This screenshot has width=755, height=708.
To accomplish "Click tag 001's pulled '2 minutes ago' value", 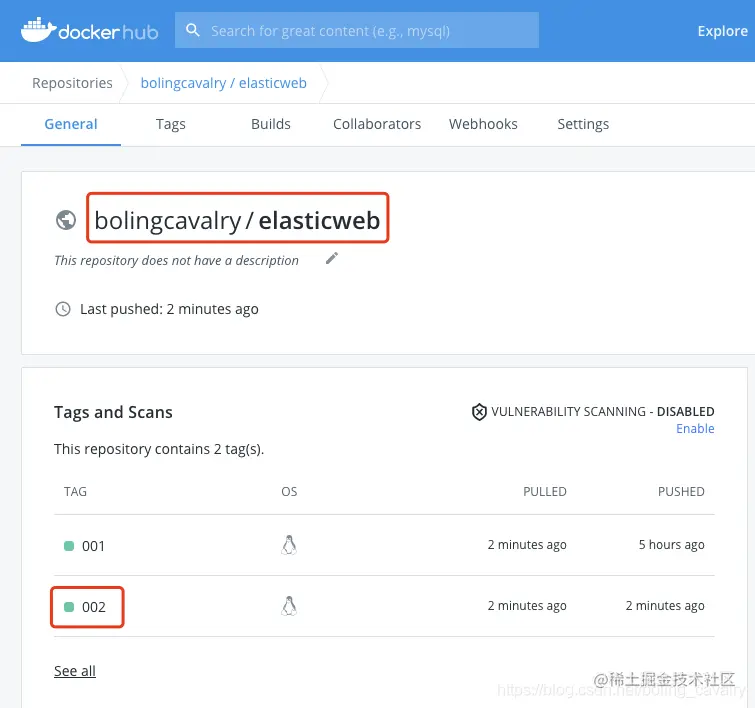I will click(x=527, y=544).
